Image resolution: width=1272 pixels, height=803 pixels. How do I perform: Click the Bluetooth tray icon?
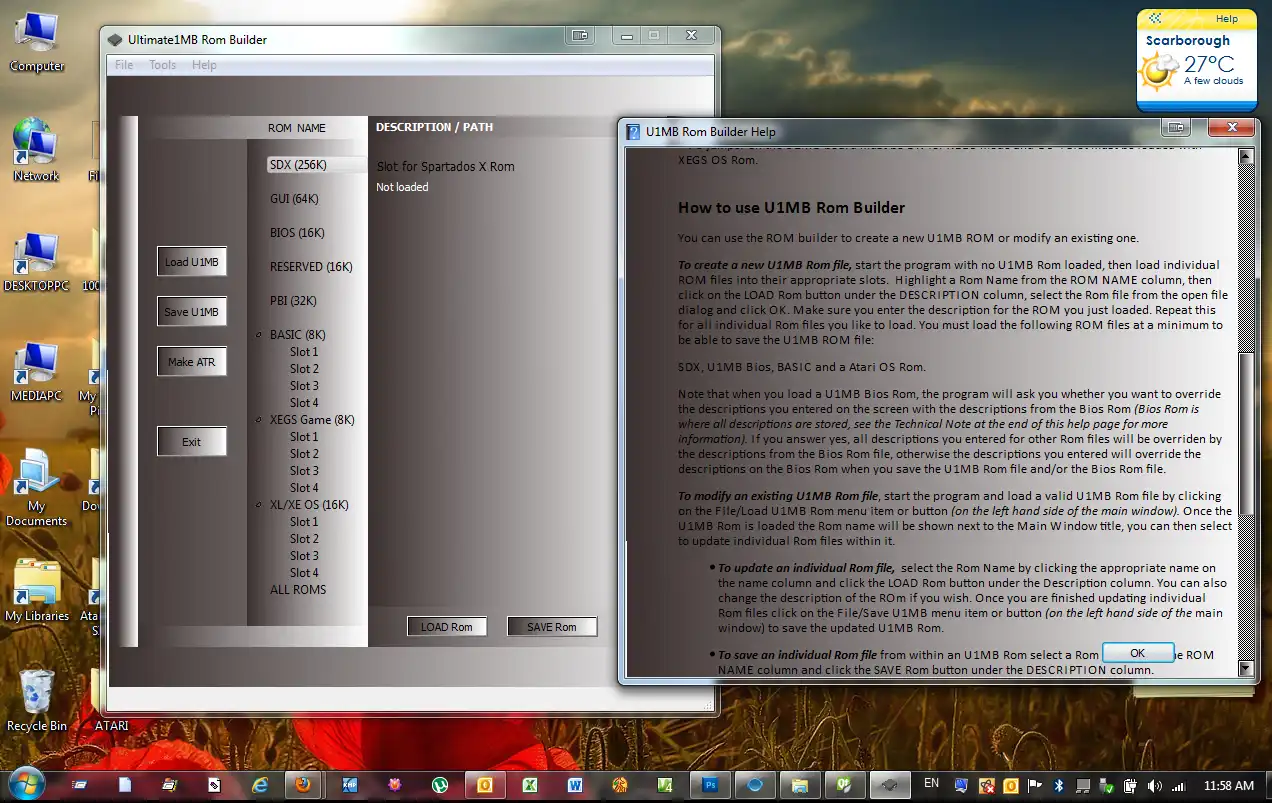(1058, 786)
